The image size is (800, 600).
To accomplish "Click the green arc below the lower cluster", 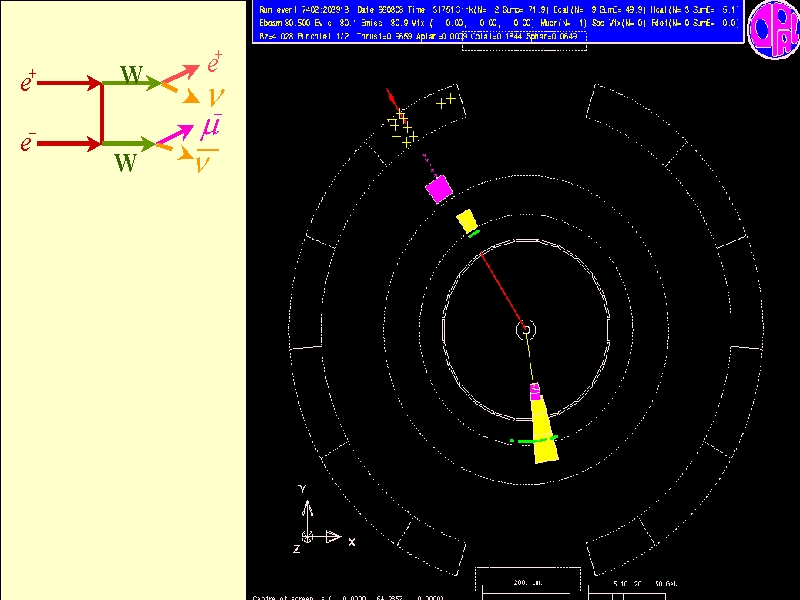I will click(x=533, y=440).
